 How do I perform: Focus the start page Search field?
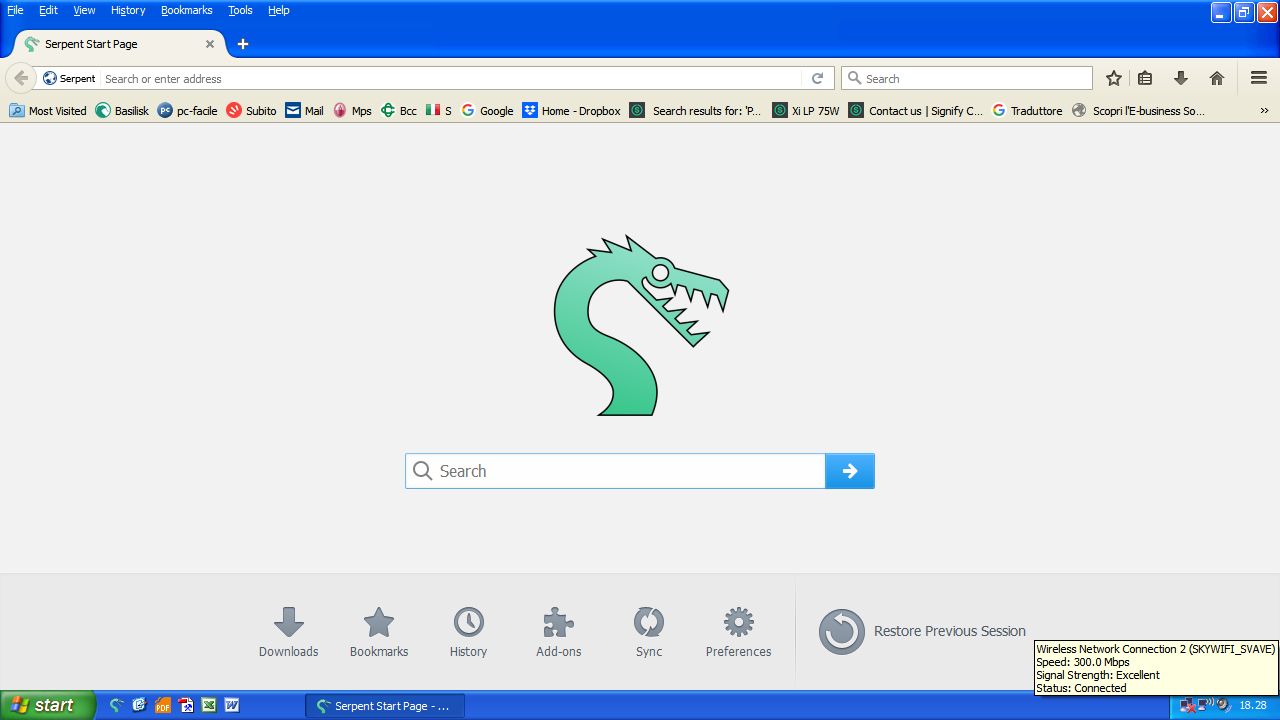pos(615,471)
